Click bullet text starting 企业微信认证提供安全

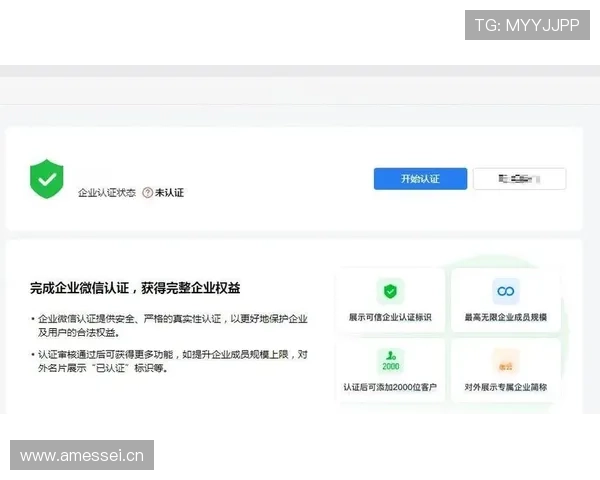click(x=172, y=326)
